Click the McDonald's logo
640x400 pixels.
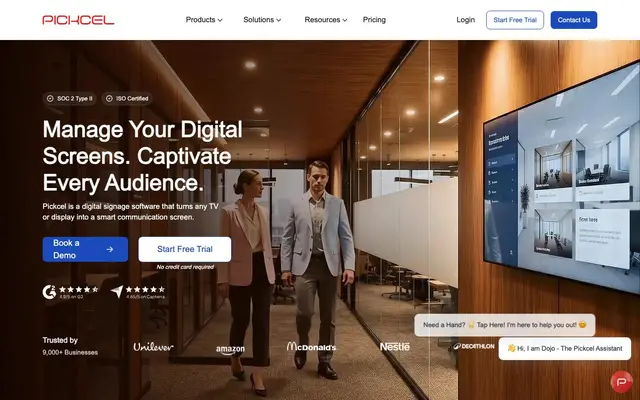tap(311, 347)
